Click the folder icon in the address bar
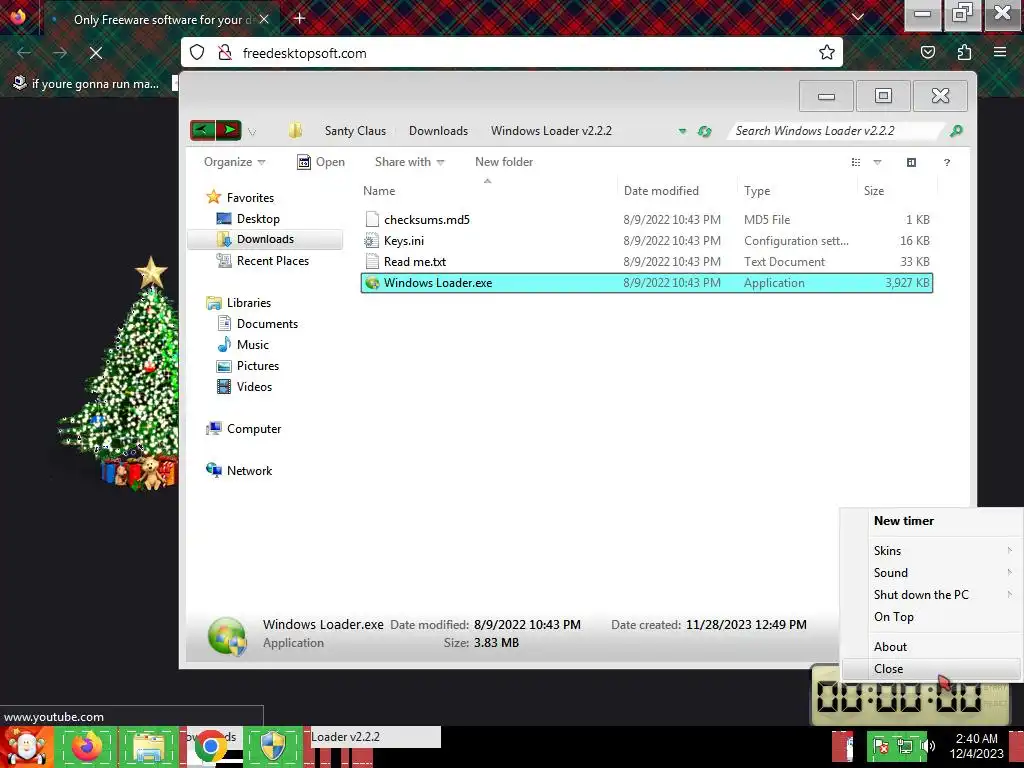The width and height of the screenshot is (1024, 768). (x=295, y=131)
